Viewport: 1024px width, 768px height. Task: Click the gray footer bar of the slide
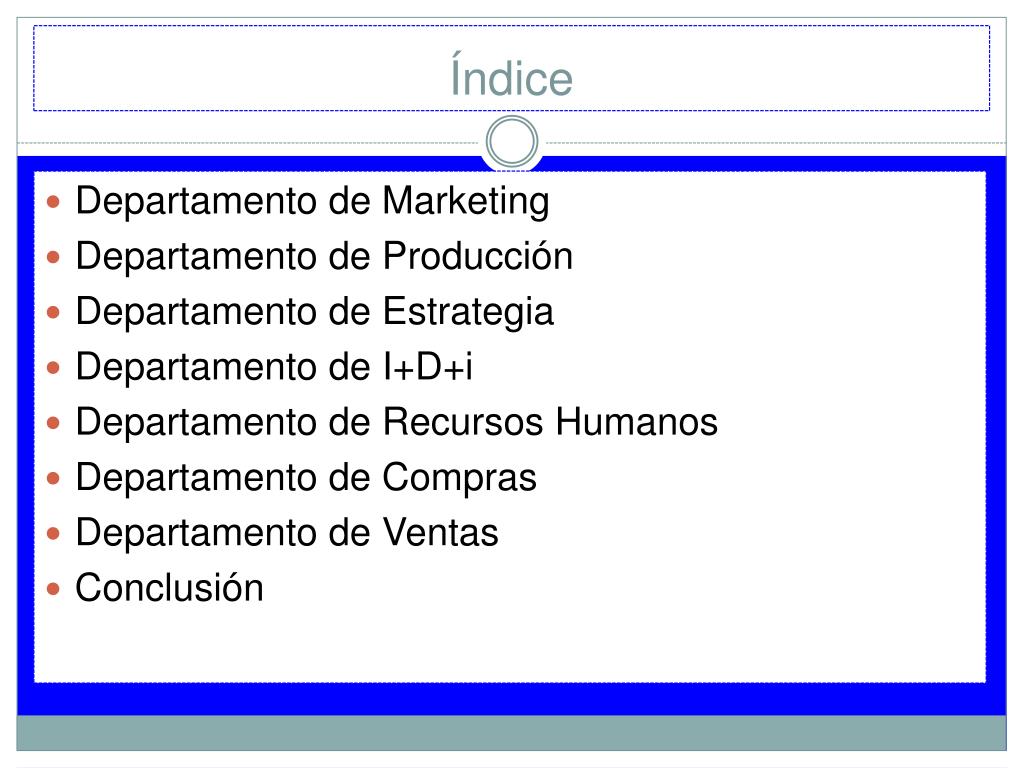coord(512,733)
